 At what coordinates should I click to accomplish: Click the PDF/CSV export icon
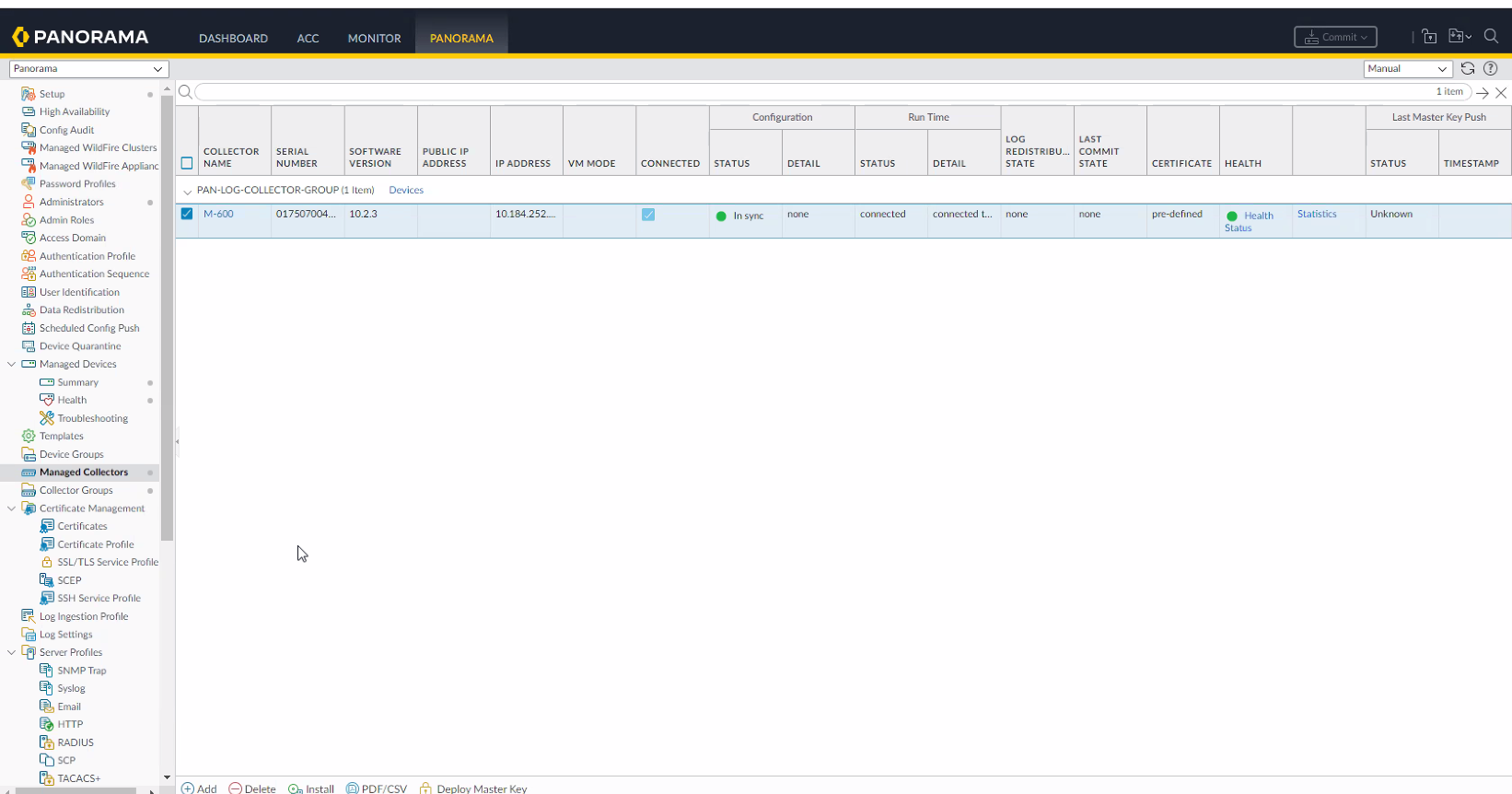point(353,788)
